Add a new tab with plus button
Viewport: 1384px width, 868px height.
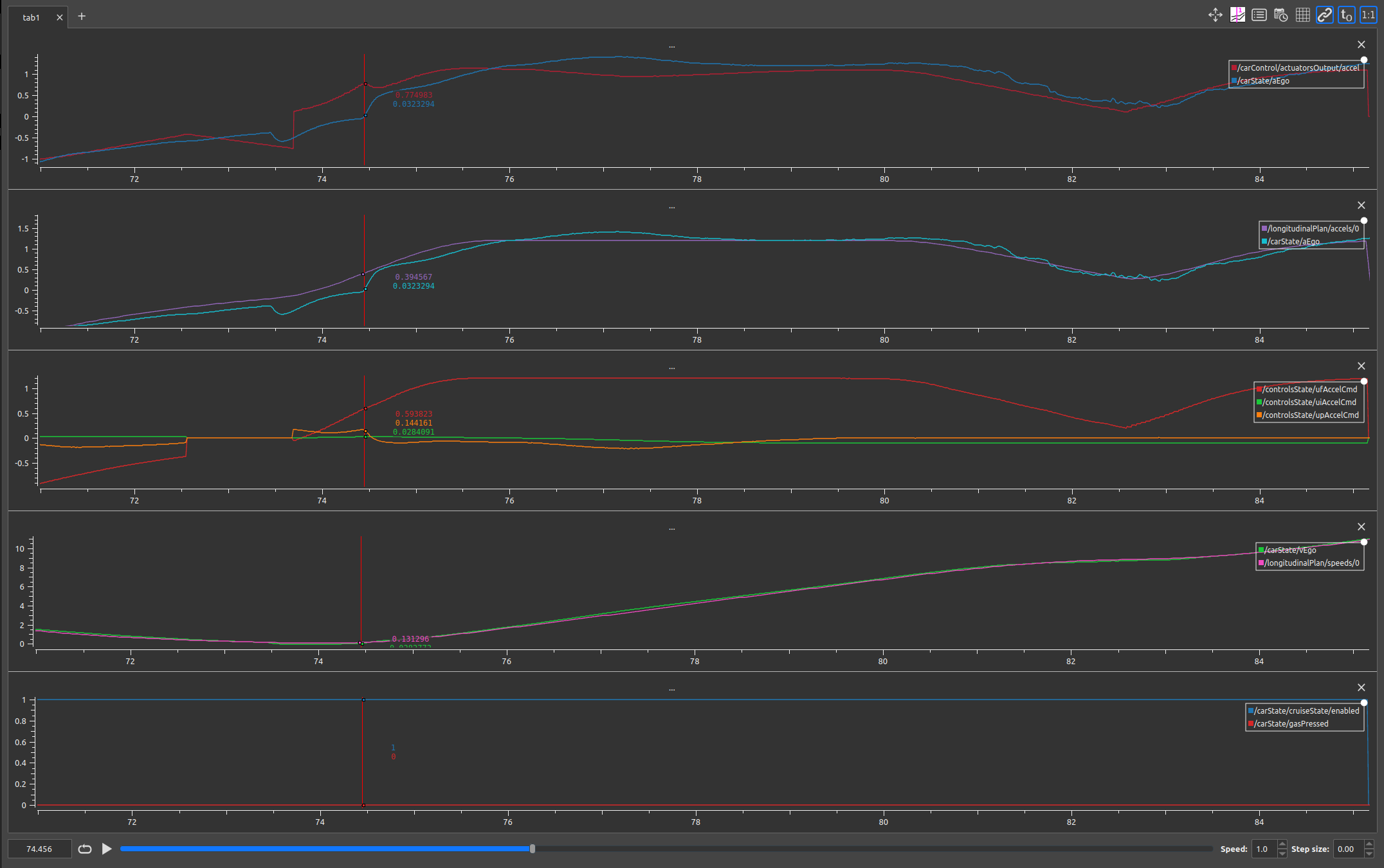pyautogui.click(x=82, y=17)
